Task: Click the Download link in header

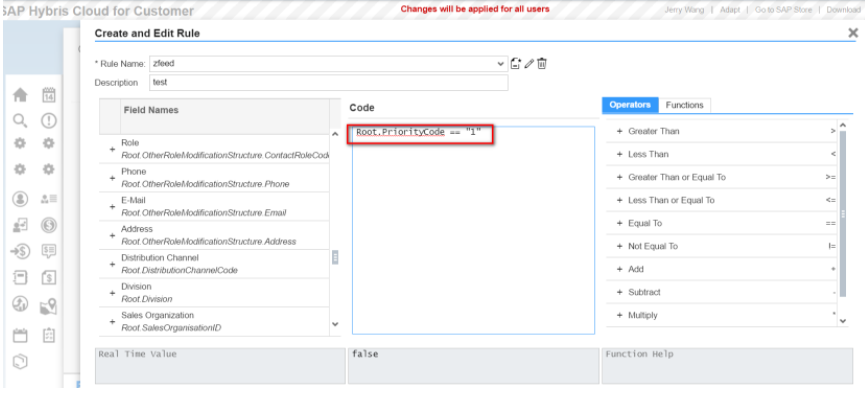Action: click(x=843, y=9)
